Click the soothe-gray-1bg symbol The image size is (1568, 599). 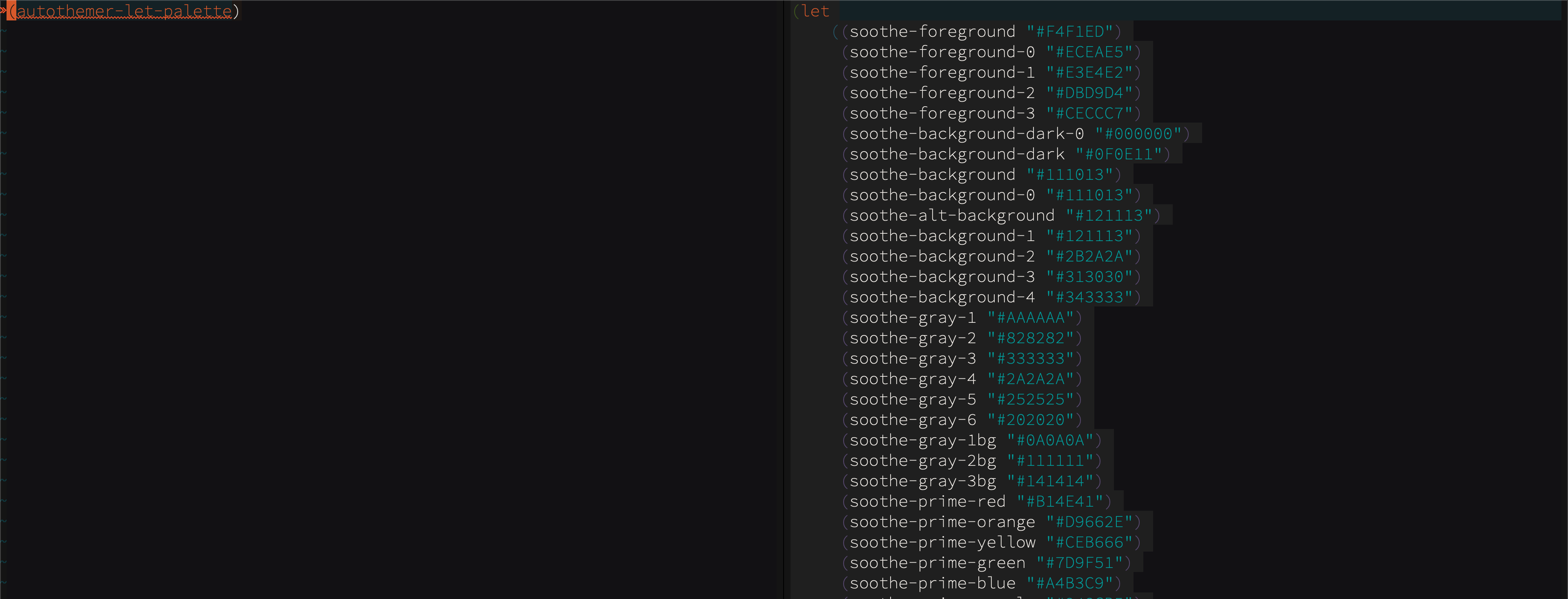[x=922, y=440]
